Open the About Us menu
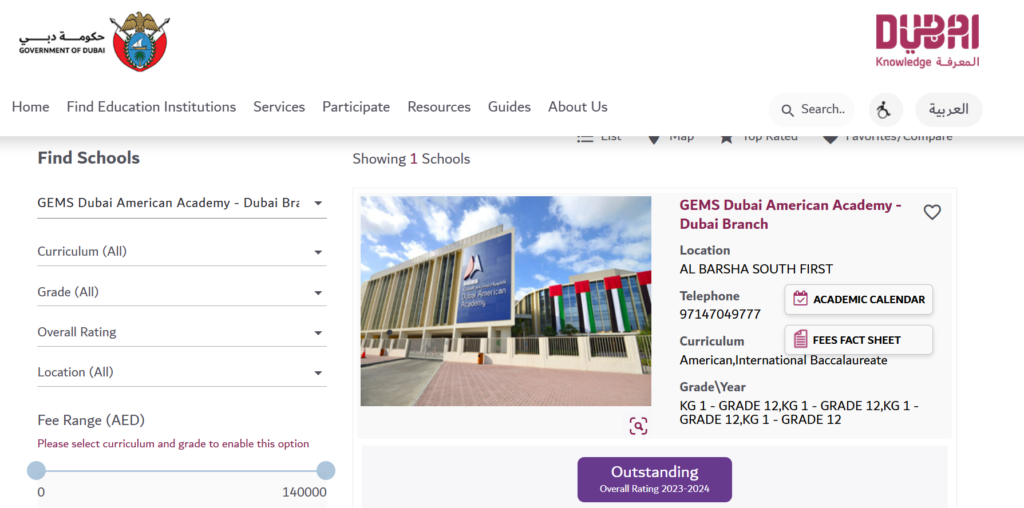The height and width of the screenshot is (508, 1024). click(578, 106)
